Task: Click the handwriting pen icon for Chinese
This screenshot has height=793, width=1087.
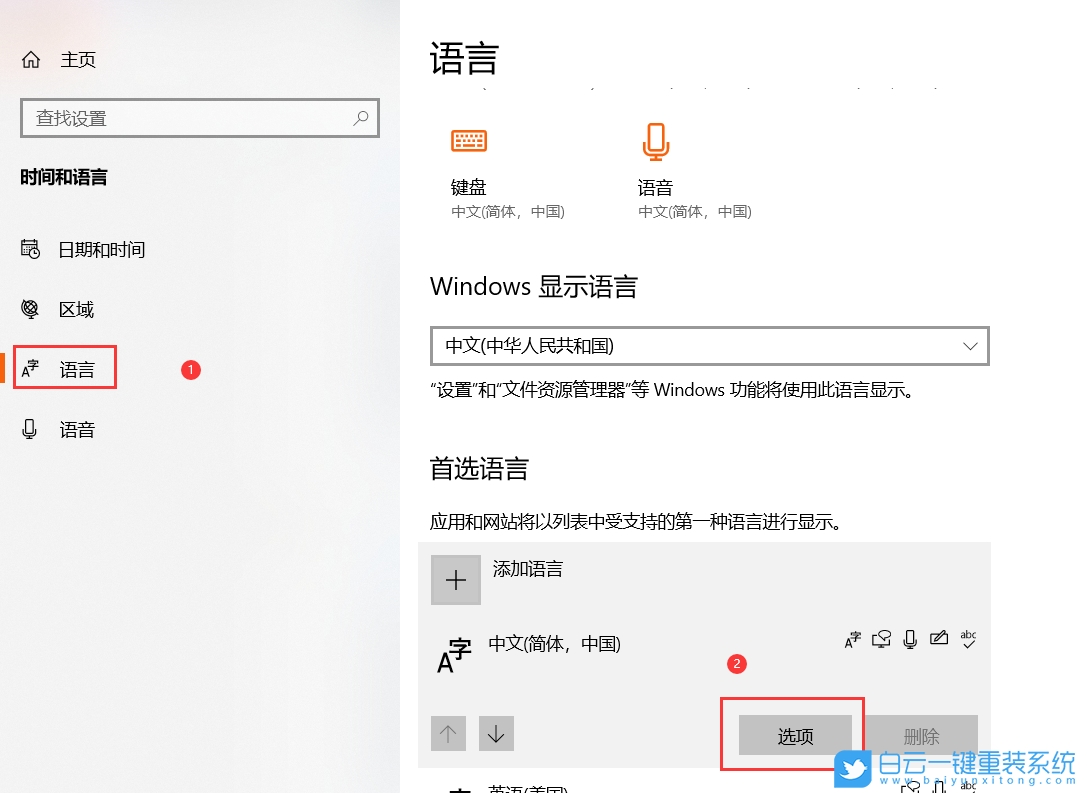Action: coord(939,639)
